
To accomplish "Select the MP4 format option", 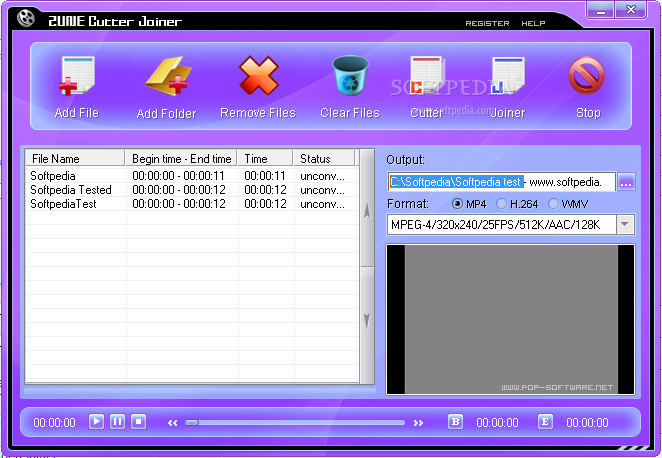I will [x=457, y=204].
